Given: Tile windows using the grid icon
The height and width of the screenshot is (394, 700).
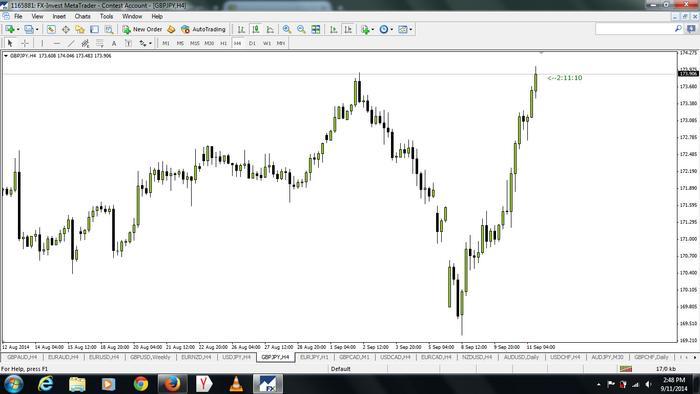Looking at the screenshot, I should (316, 29).
